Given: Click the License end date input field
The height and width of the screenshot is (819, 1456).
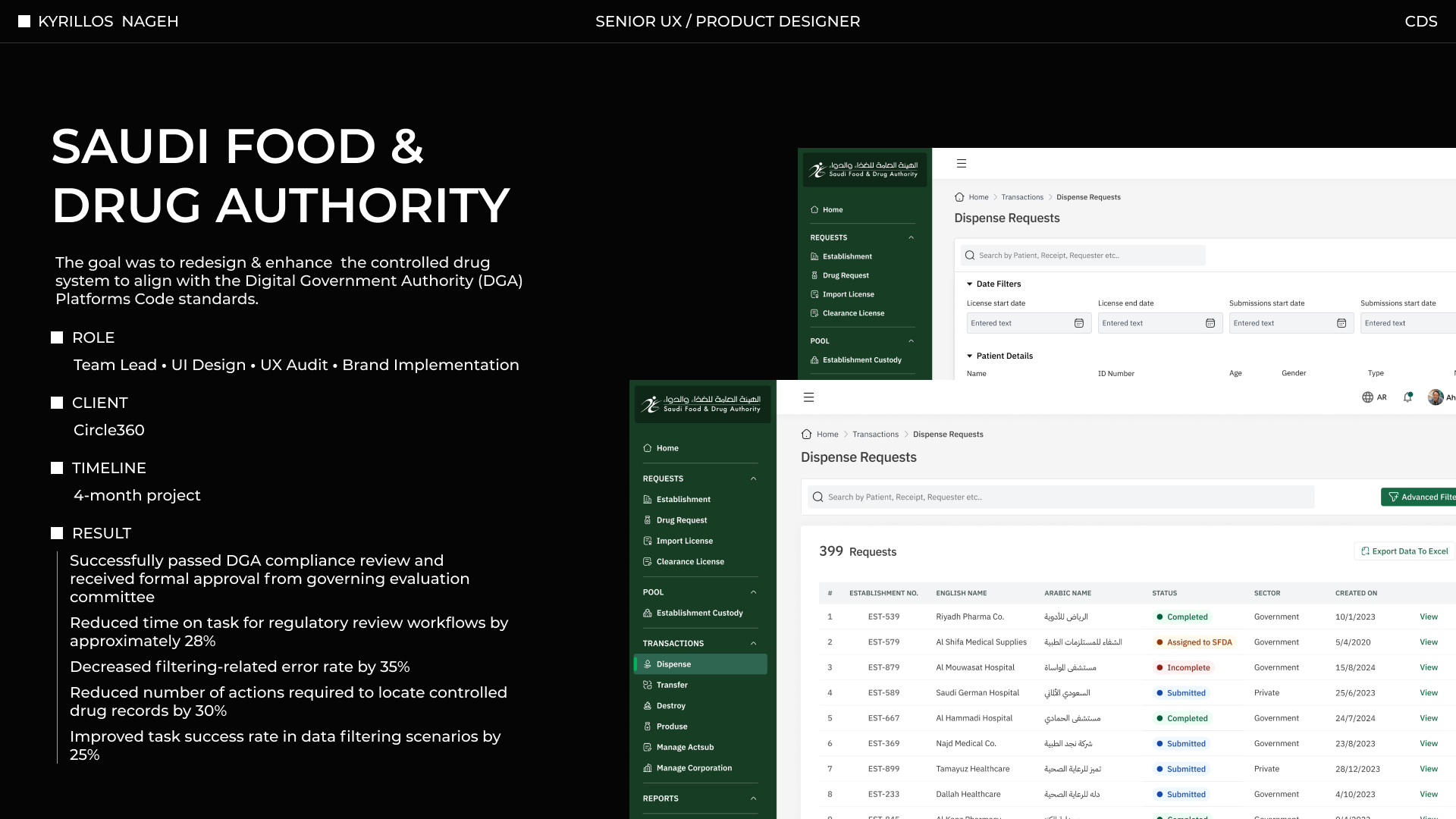Looking at the screenshot, I should (1159, 323).
